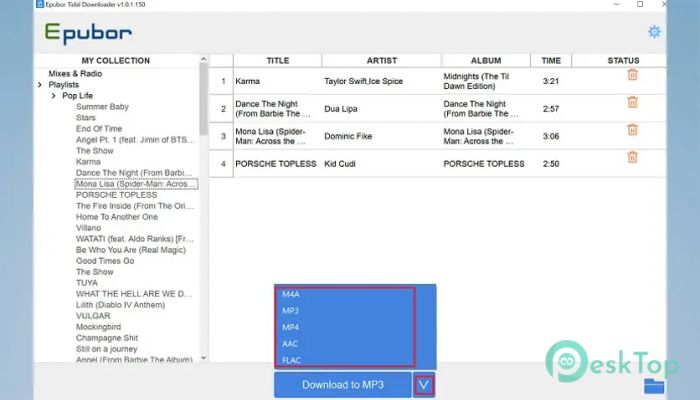Choose MP3 output format

tap(290, 311)
